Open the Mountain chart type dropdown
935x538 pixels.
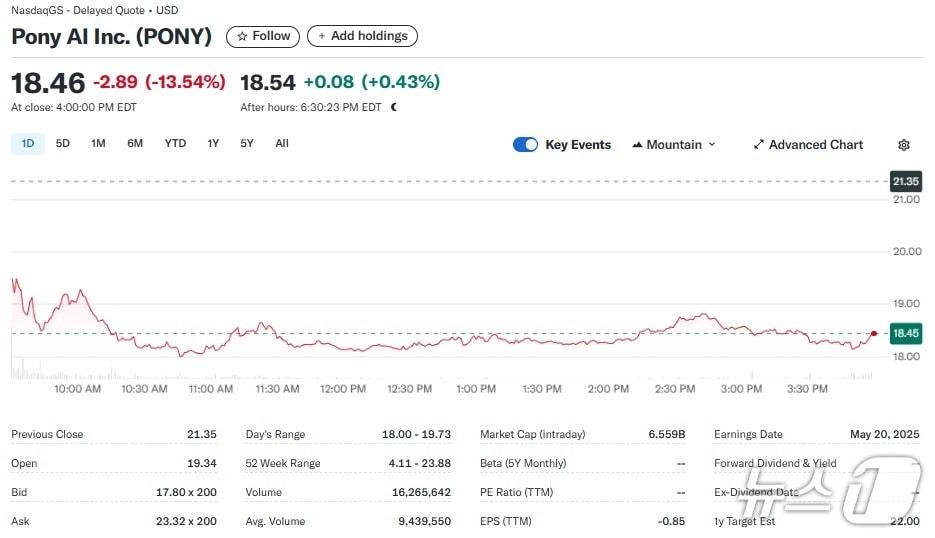pos(674,145)
